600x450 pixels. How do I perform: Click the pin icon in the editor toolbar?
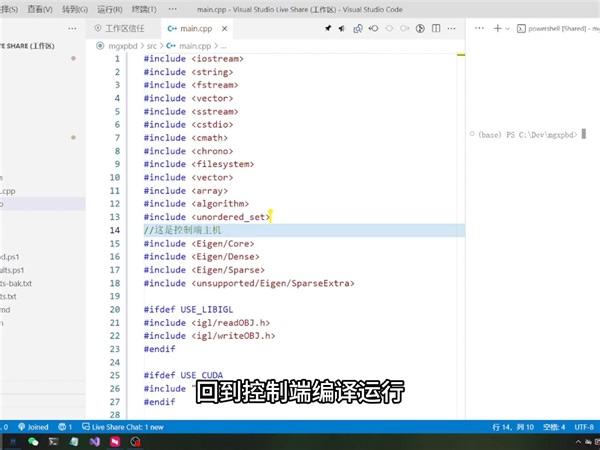coord(328,28)
